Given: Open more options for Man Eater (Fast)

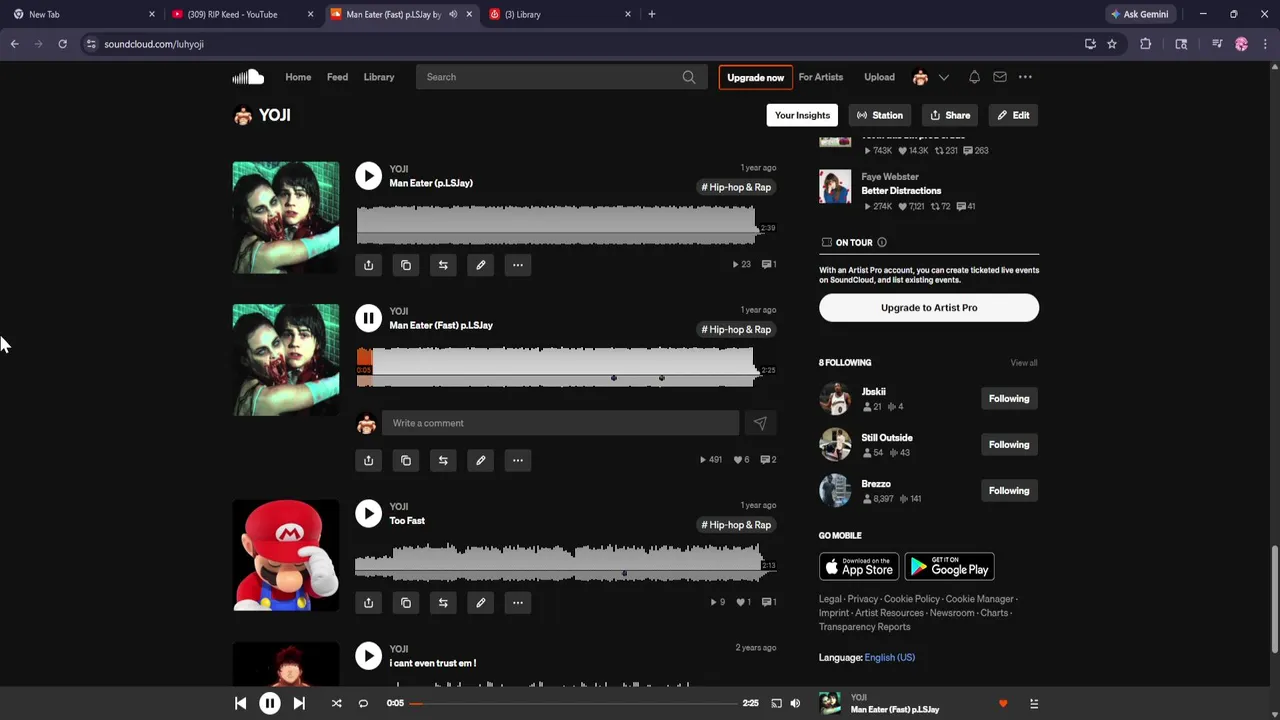Looking at the screenshot, I should [x=518, y=460].
